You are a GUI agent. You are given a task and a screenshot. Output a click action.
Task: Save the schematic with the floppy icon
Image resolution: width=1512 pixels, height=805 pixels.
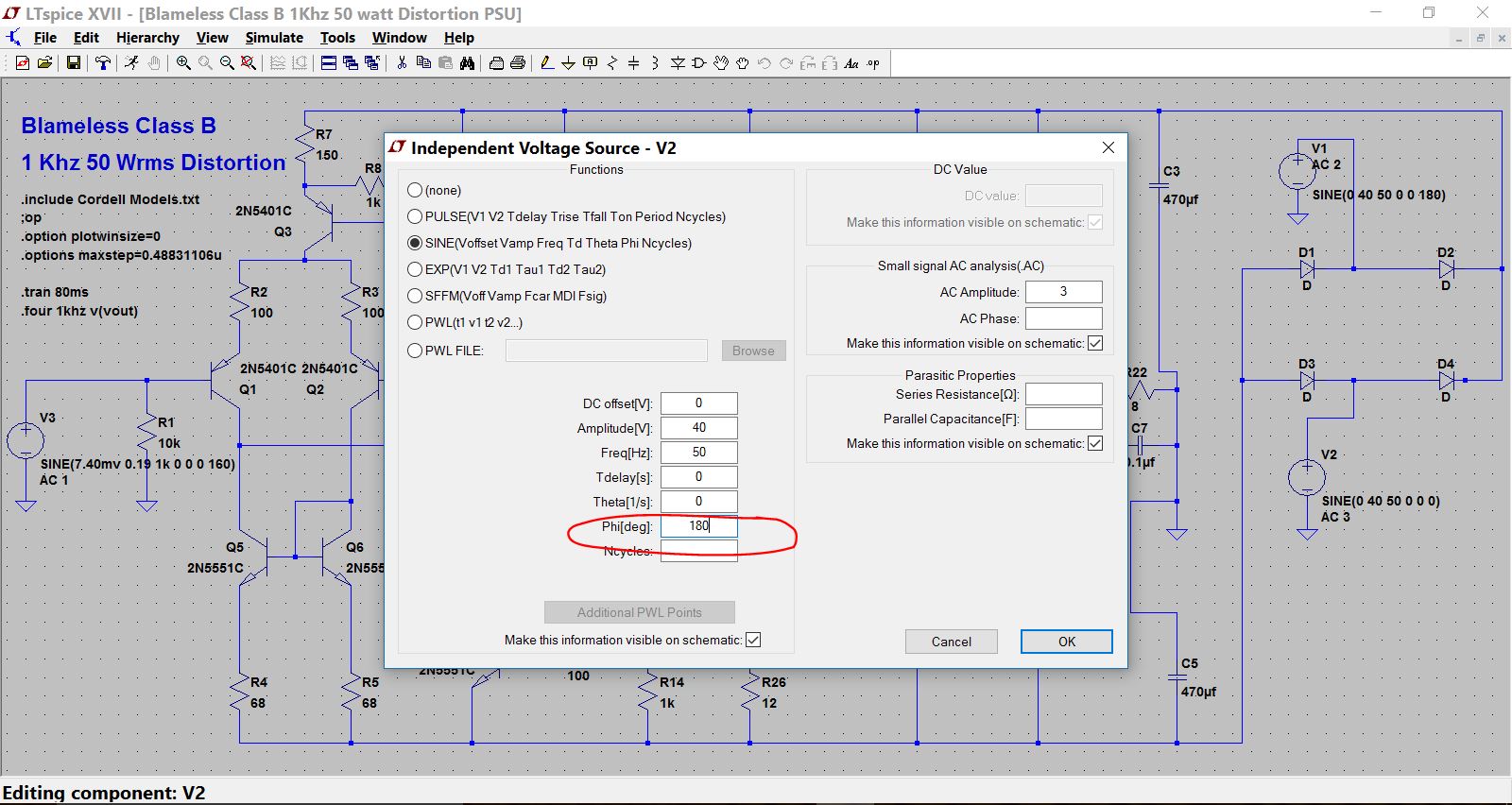click(73, 63)
